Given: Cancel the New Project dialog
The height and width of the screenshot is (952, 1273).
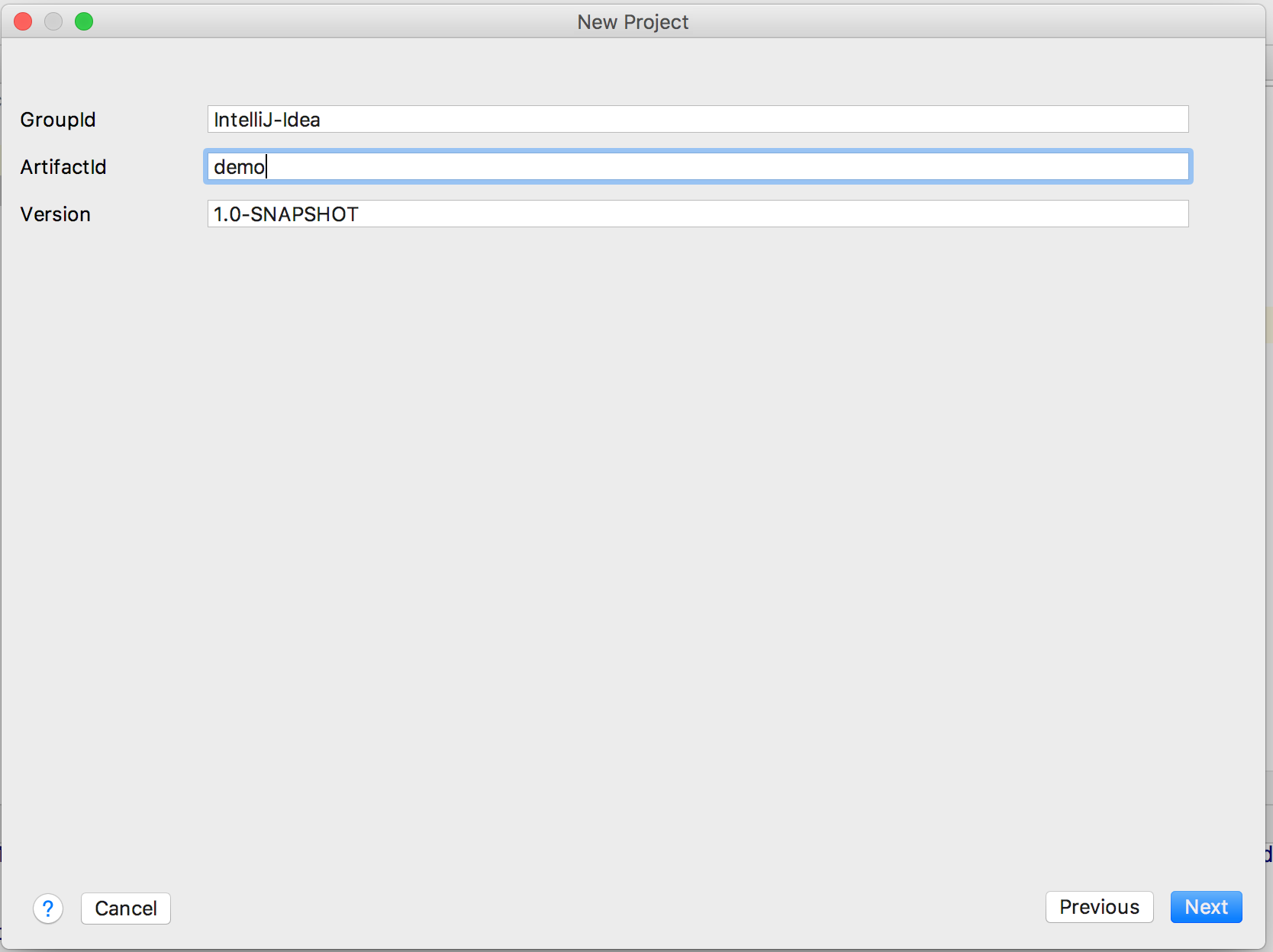Looking at the screenshot, I should [126, 908].
